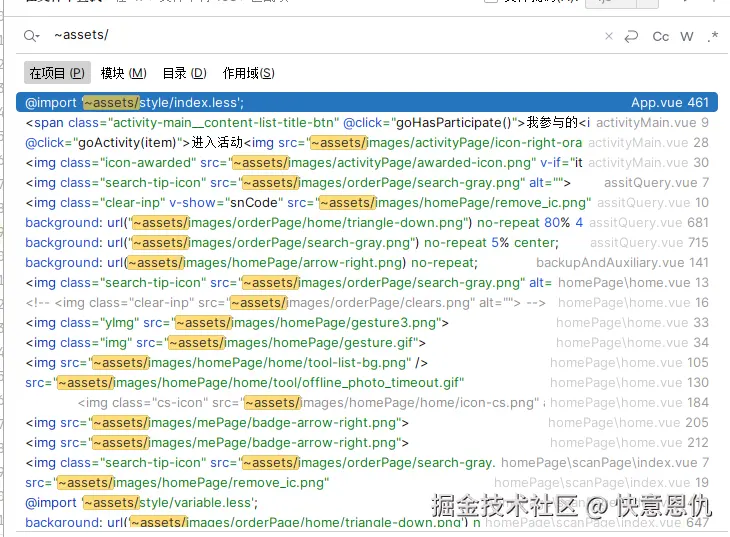Select the home.vue 105 tool-list-bg.png result

click(367, 363)
